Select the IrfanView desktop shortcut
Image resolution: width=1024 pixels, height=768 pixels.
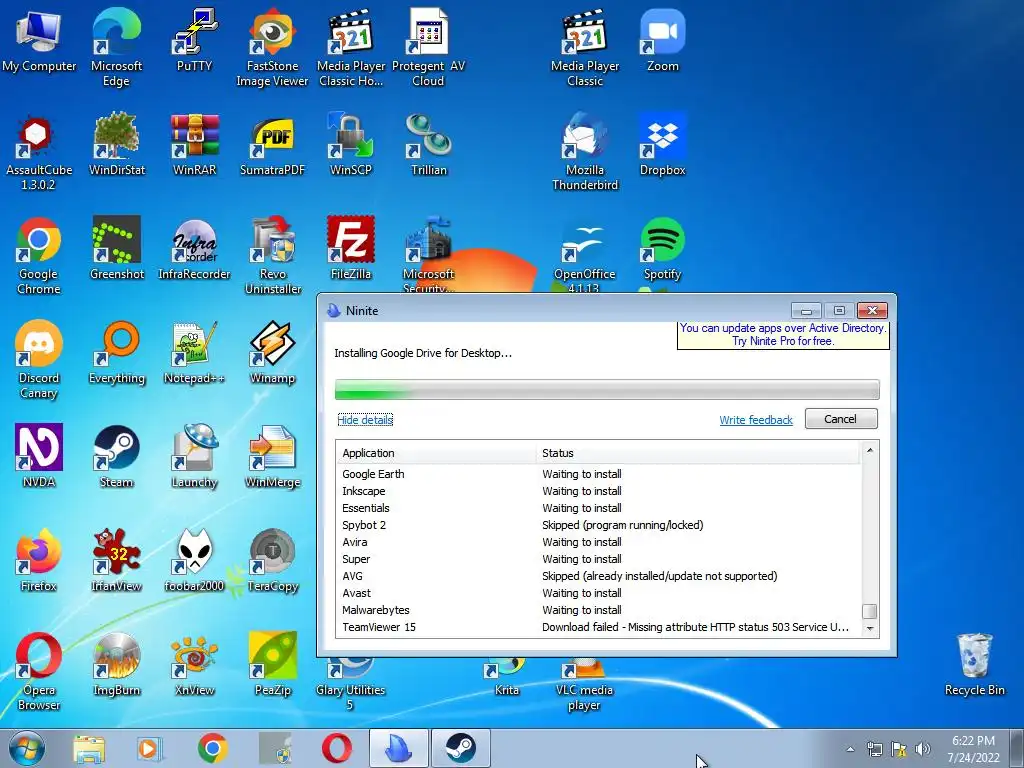pos(116,560)
